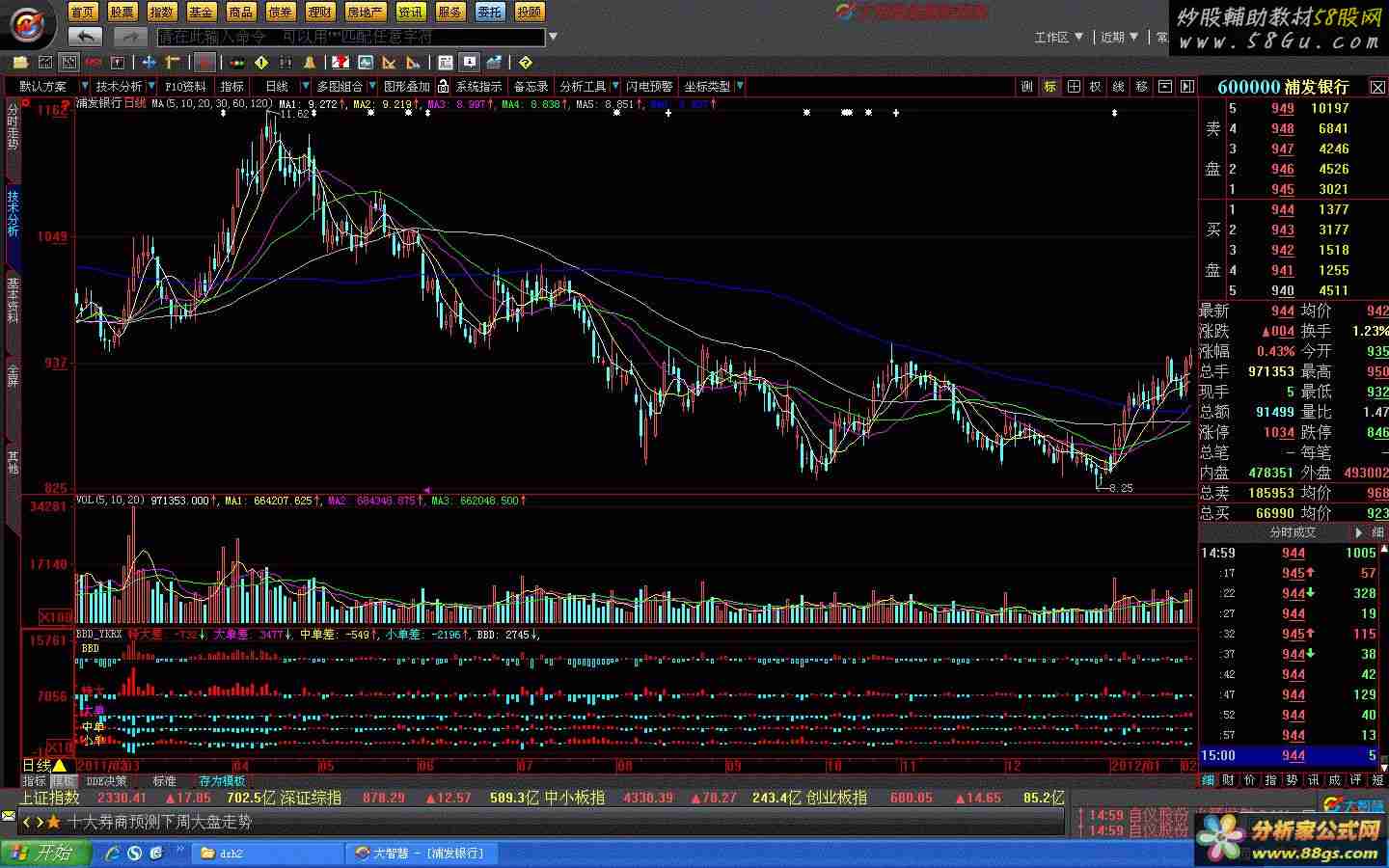Expand the command input history dropdown
Screen dimensions: 1389x868
553,37
